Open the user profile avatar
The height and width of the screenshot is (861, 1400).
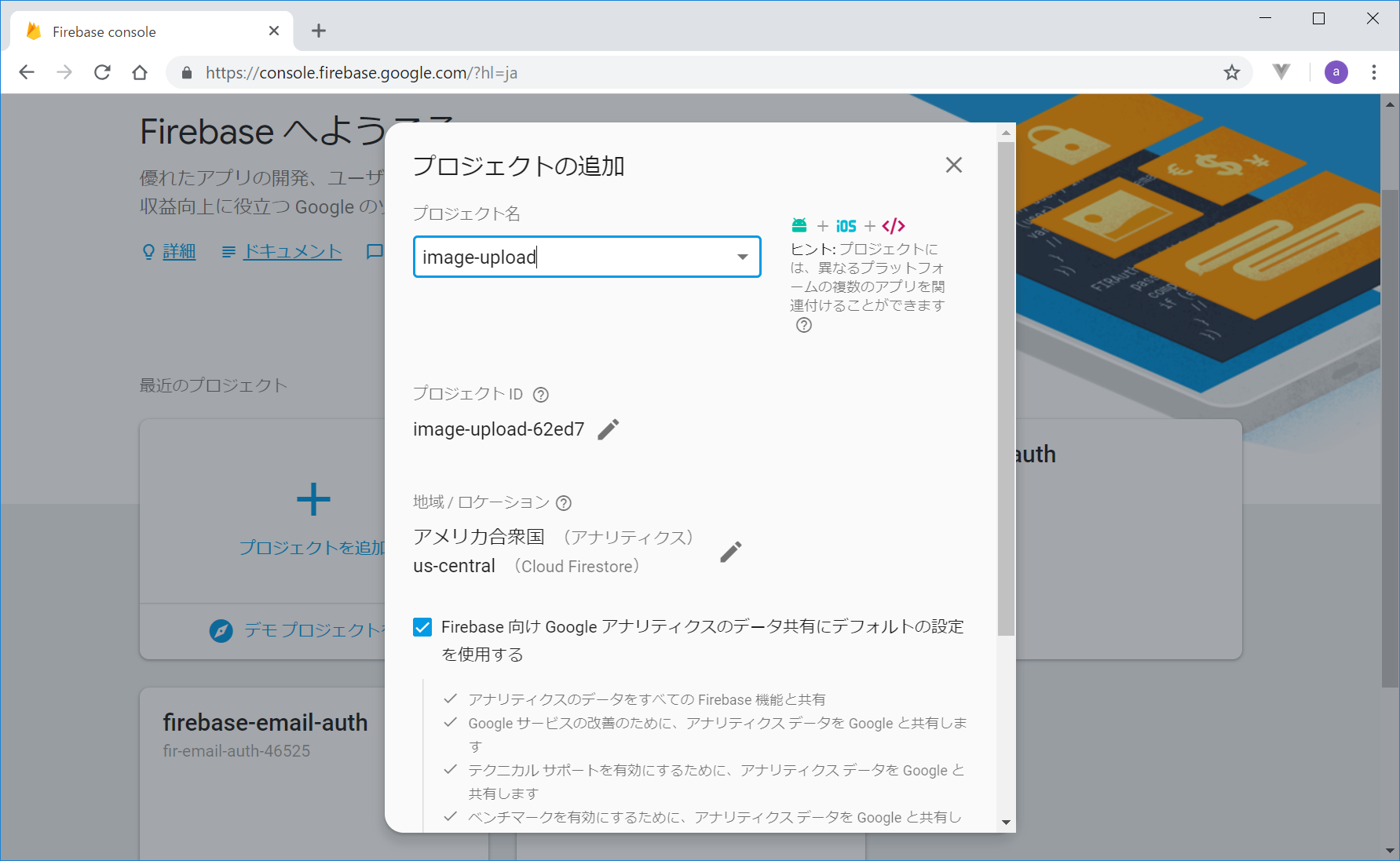tap(1336, 72)
